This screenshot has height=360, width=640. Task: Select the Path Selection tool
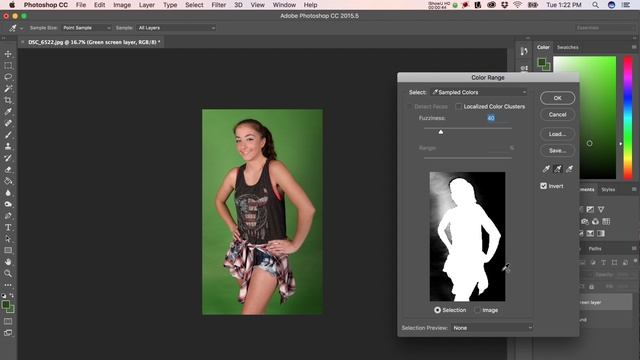[x=8, y=239]
